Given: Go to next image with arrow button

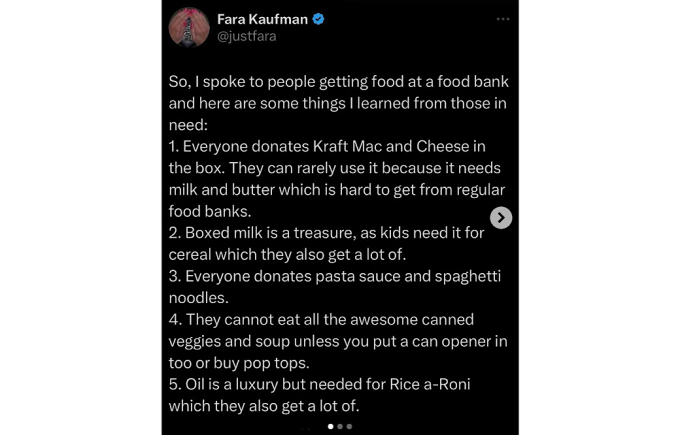Looking at the screenshot, I should pos(501,218).
